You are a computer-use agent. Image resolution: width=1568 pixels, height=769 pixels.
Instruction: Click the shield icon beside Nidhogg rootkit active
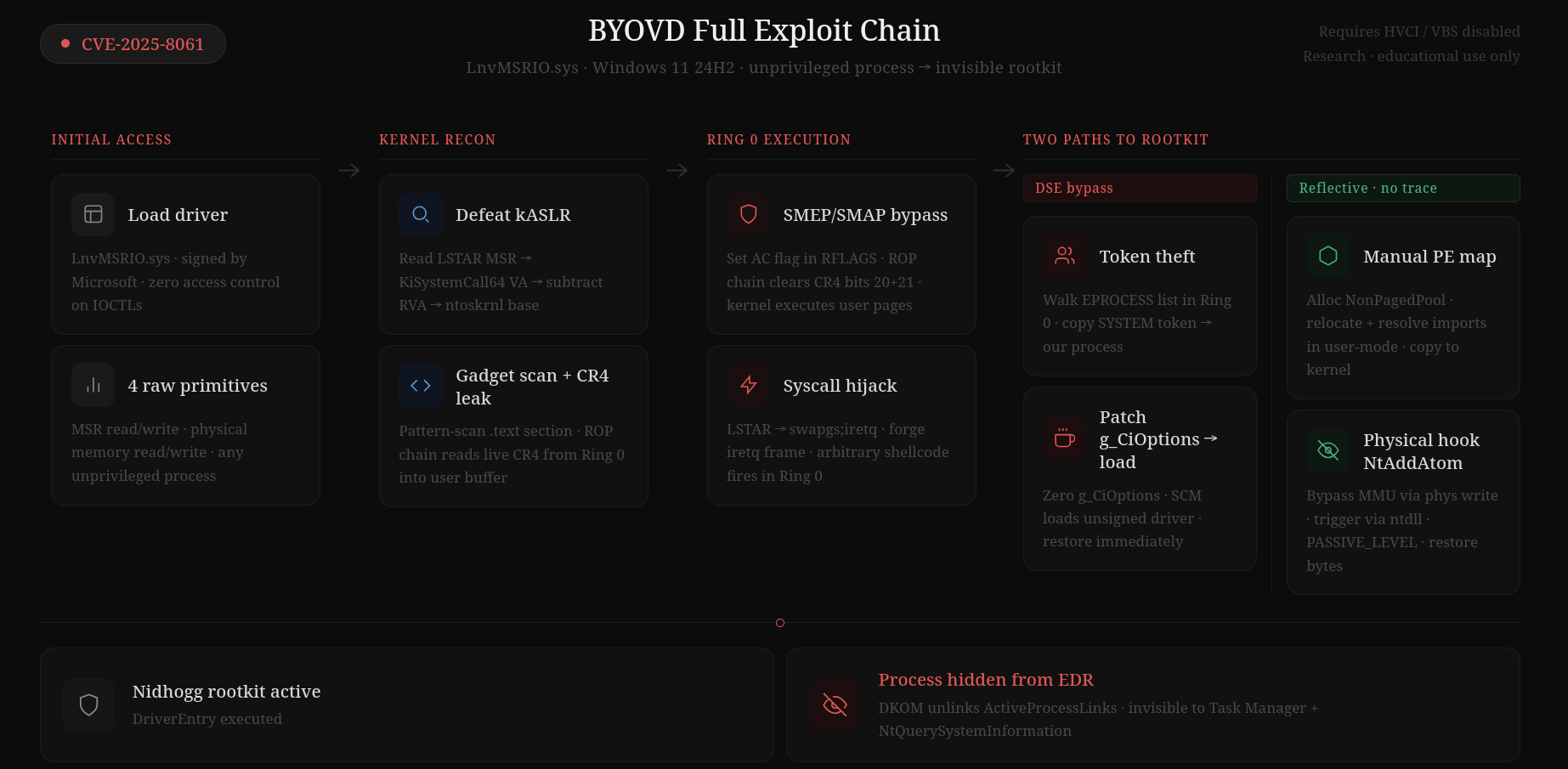[89, 704]
